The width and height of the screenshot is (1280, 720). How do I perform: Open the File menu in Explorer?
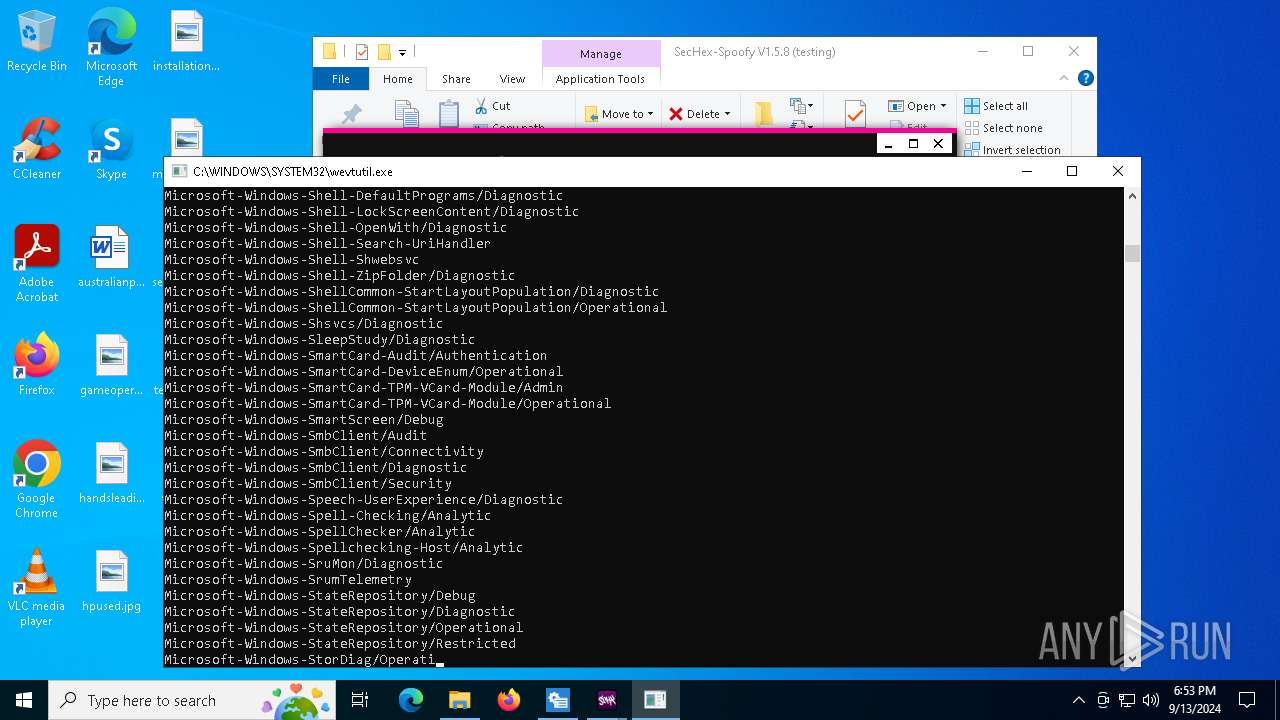point(341,79)
